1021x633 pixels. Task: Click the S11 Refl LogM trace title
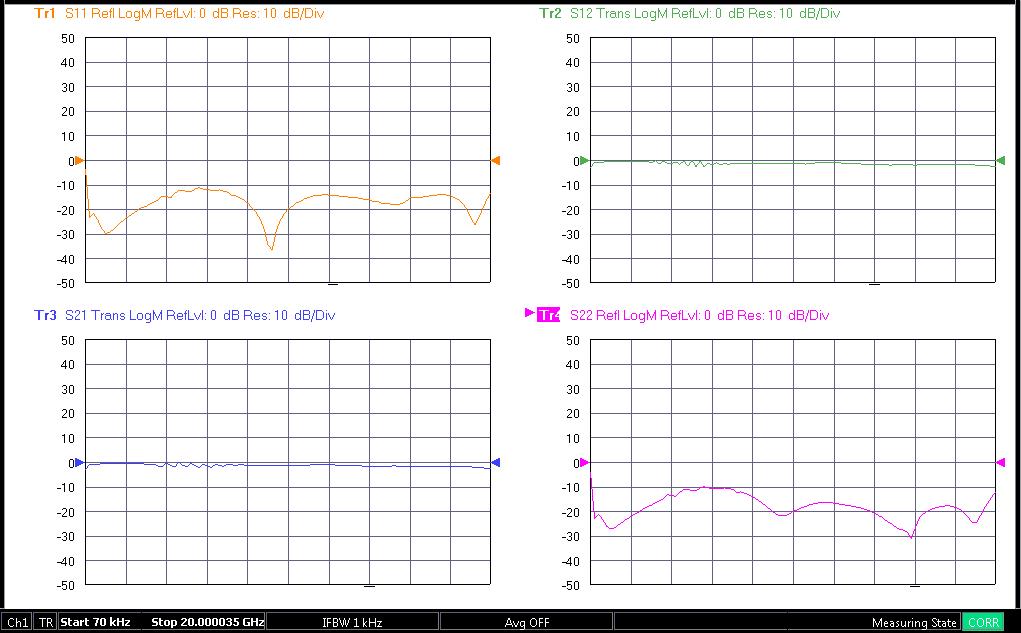click(x=194, y=13)
